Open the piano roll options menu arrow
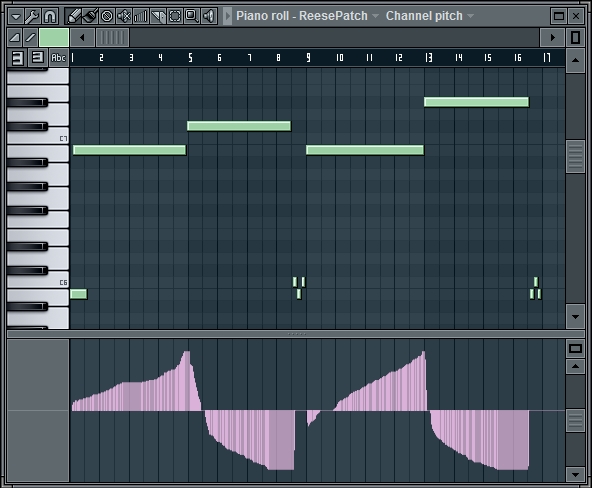The height and width of the screenshot is (488, 592). [15, 16]
